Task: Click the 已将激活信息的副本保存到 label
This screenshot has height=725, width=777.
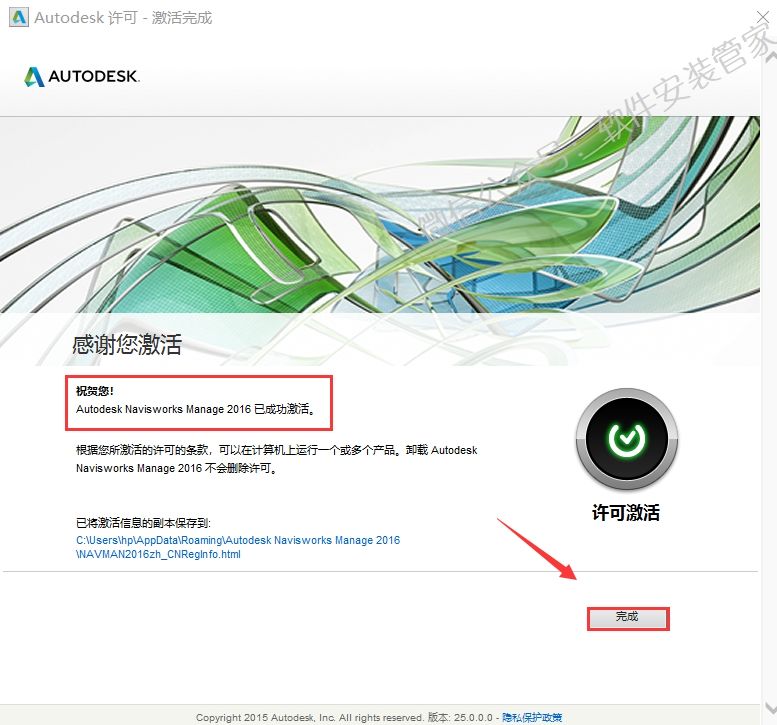Action: tap(143, 523)
